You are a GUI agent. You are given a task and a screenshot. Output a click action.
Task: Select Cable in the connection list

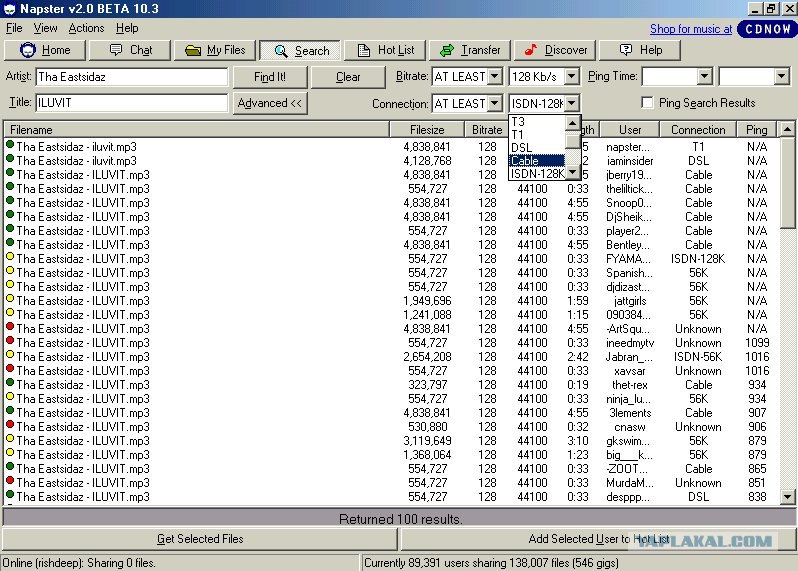pyautogui.click(x=525, y=161)
